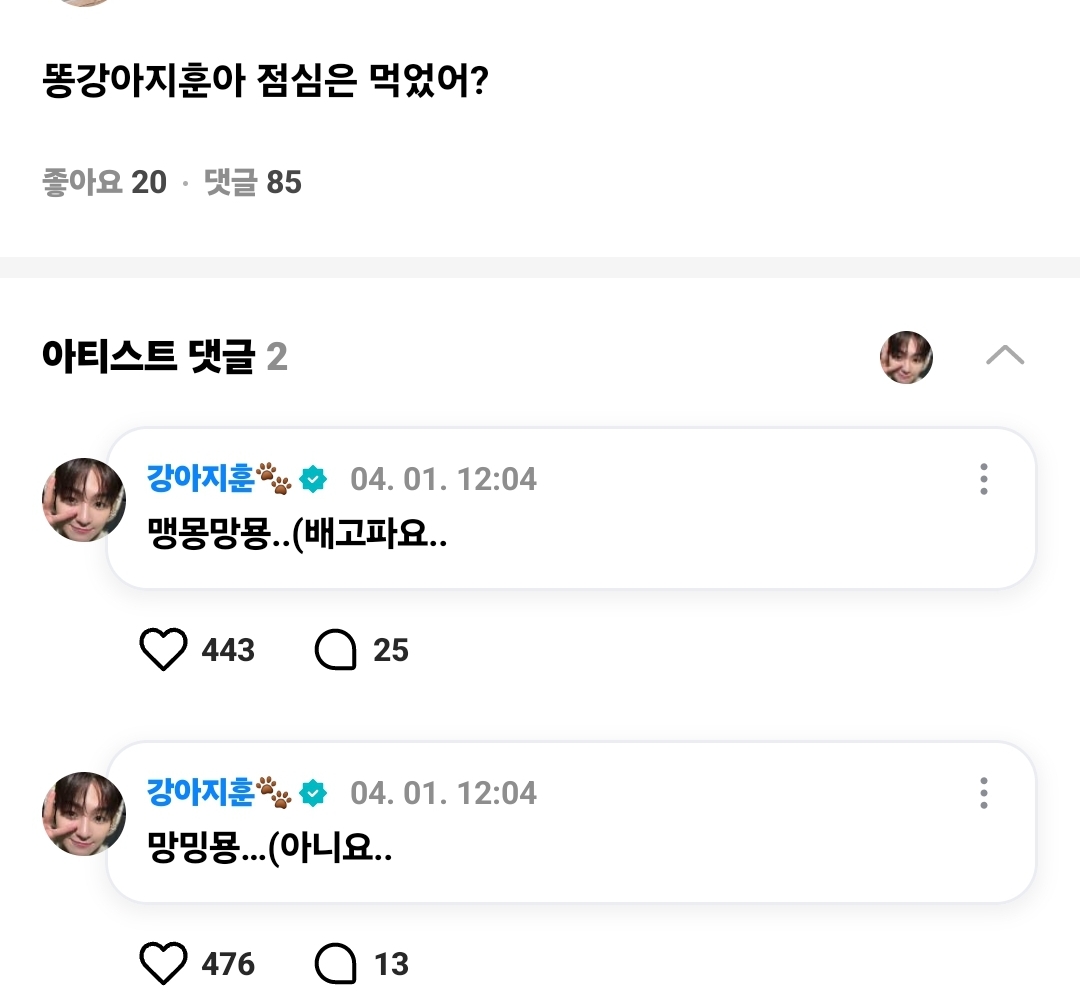The width and height of the screenshot is (1080, 1003).
Task: Open replies on the 맹몽망묭 comment
Action: pyautogui.click(x=336, y=651)
